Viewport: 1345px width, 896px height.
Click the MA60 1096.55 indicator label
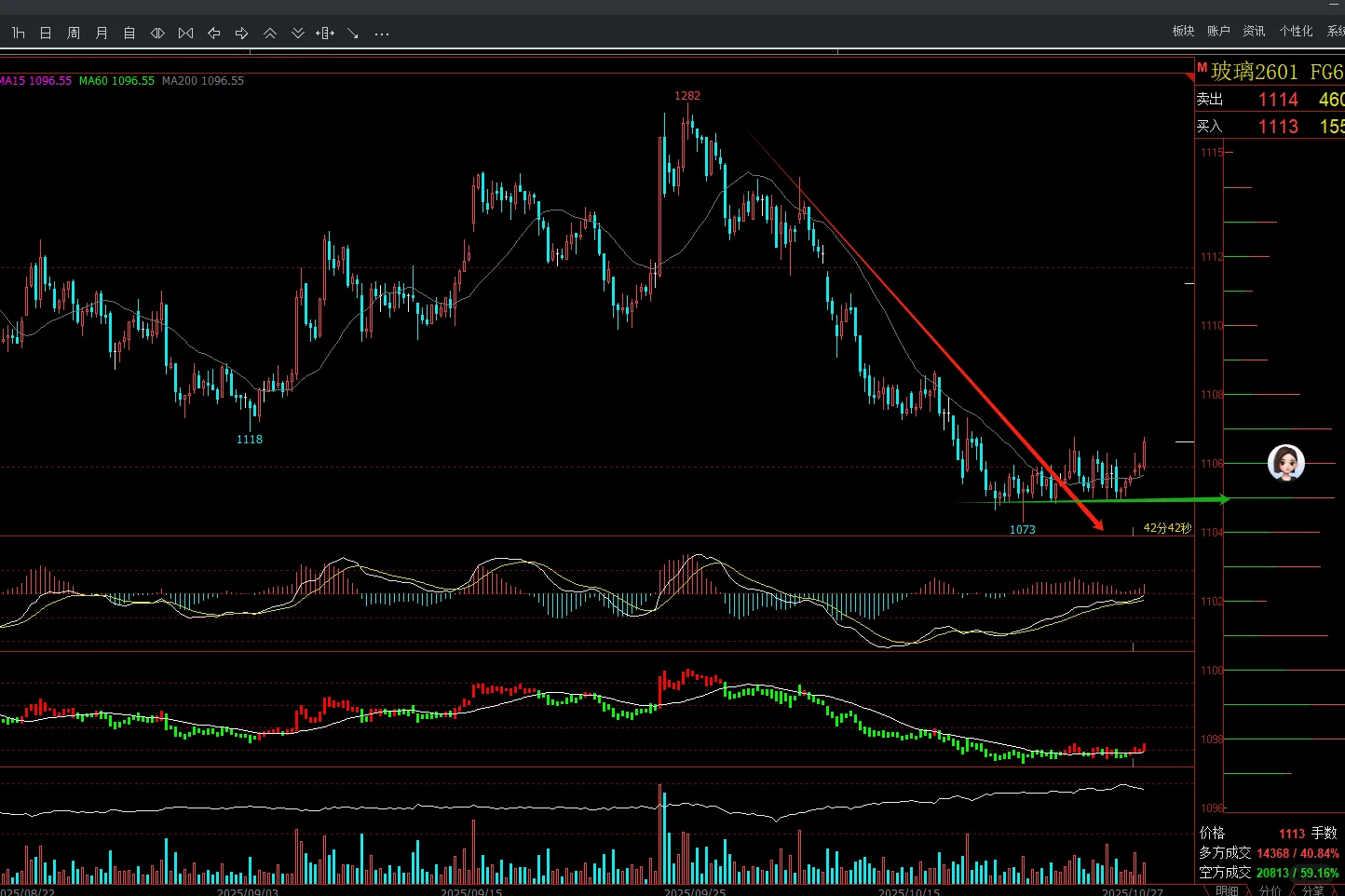tap(116, 81)
